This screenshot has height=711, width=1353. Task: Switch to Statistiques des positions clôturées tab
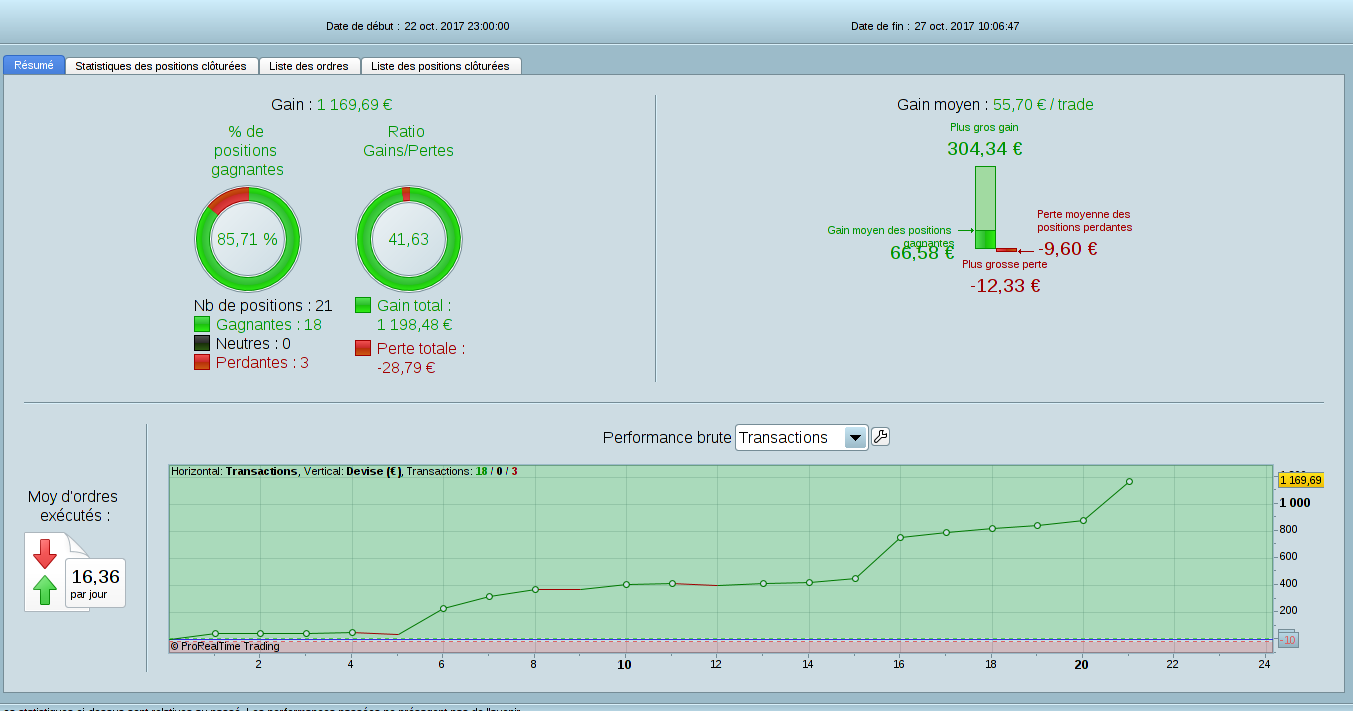pos(161,66)
